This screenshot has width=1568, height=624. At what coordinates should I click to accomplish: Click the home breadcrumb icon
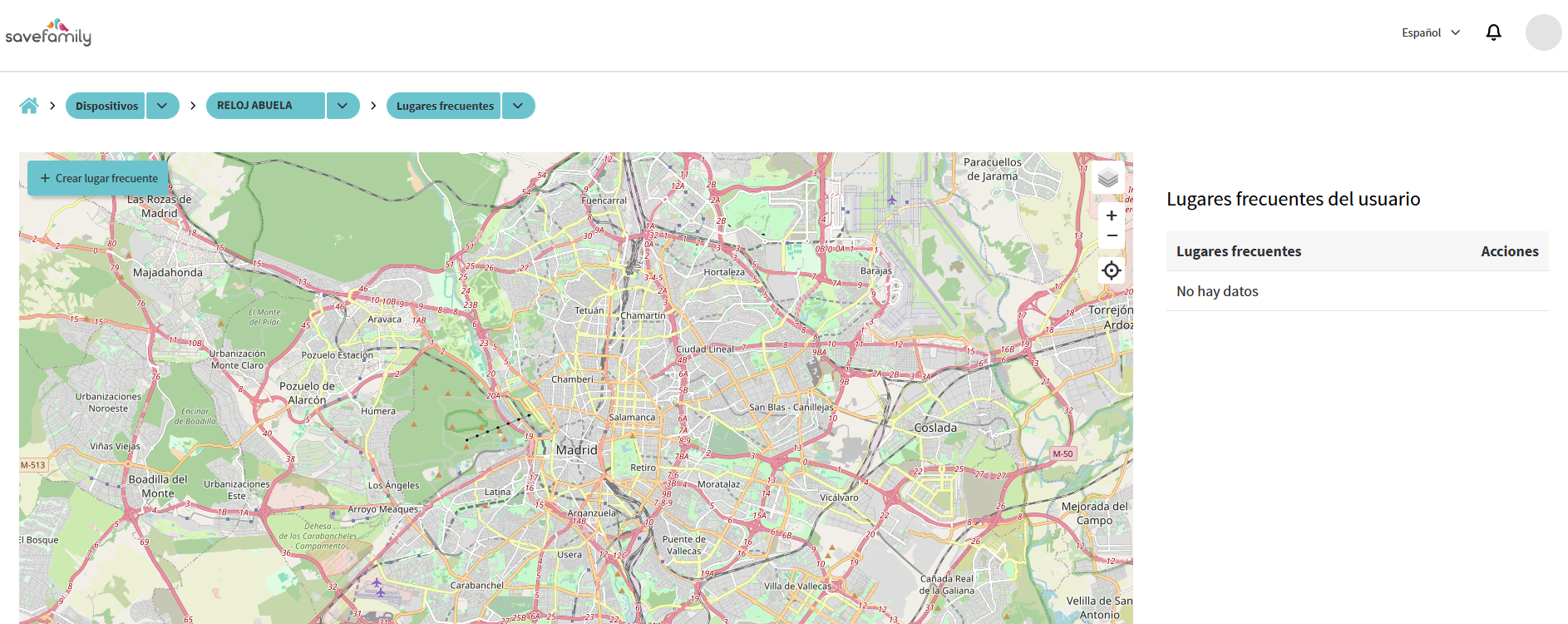pyautogui.click(x=29, y=106)
